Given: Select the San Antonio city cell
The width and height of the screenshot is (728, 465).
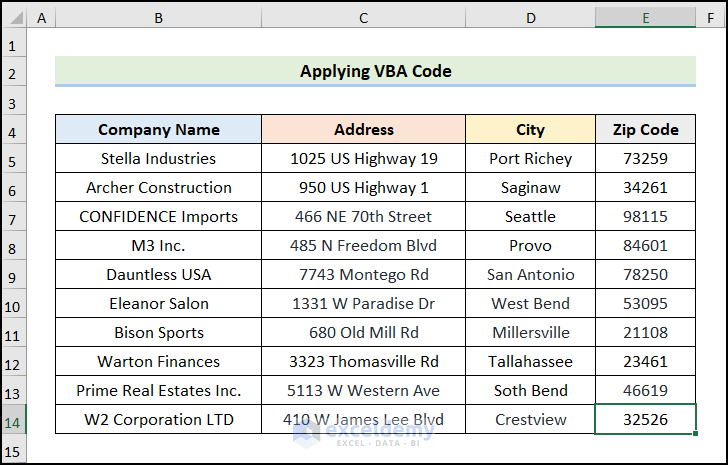Looking at the screenshot, I should click(x=531, y=275).
